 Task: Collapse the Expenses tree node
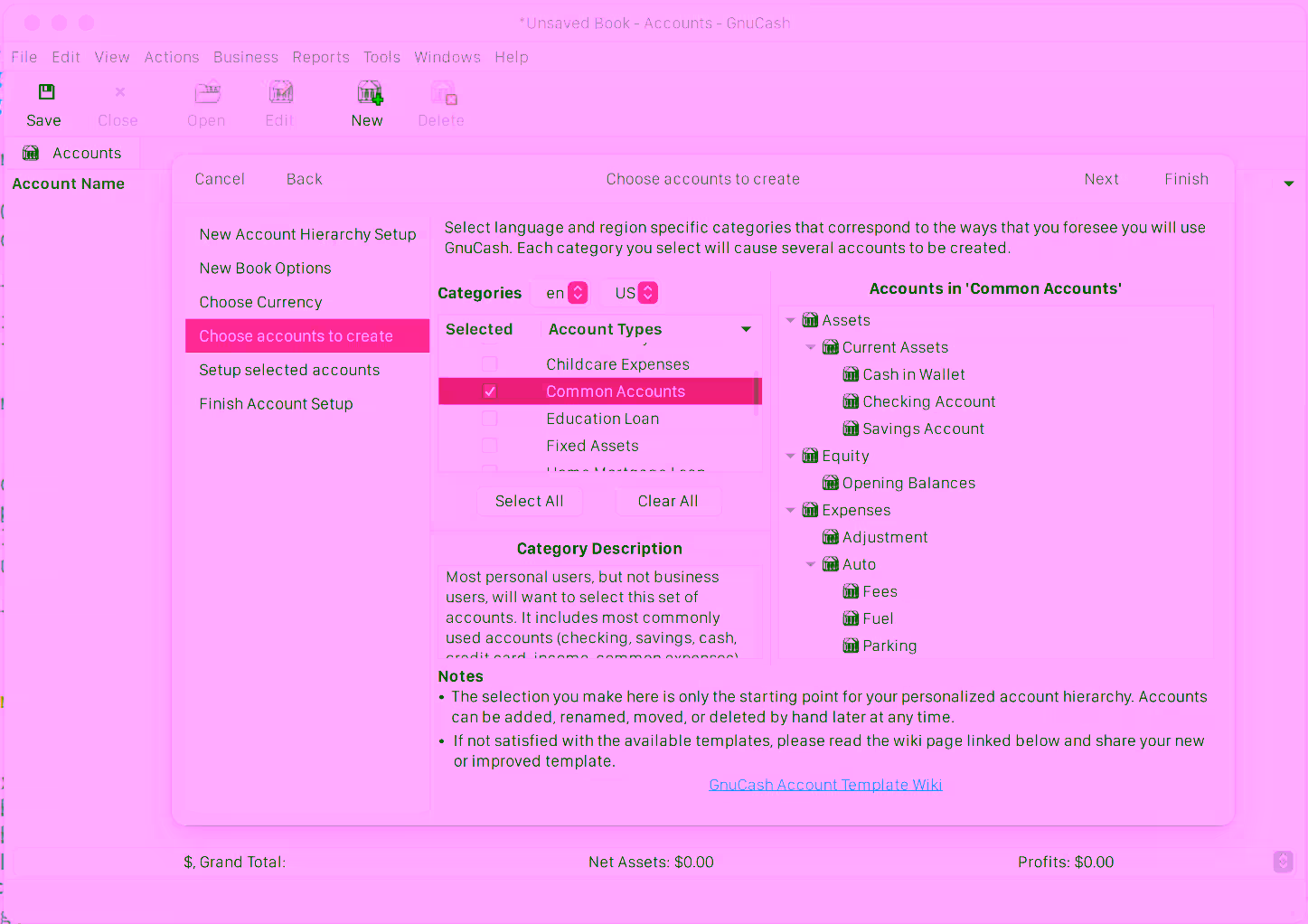pyautogui.click(x=791, y=510)
